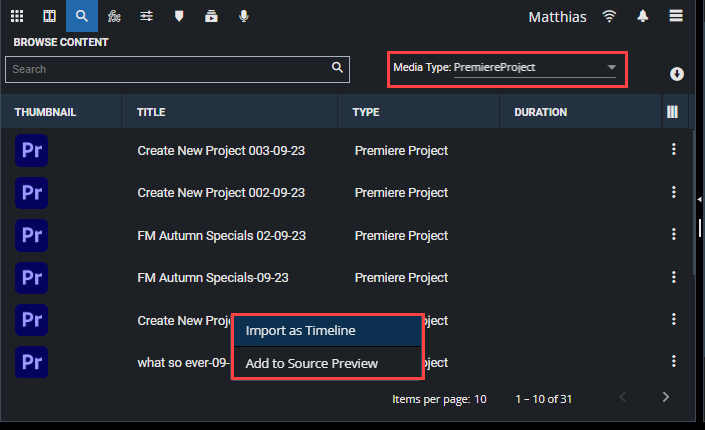Image resolution: width=705 pixels, height=430 pixels.
Task: Open the fx effects panel
Action: click(114, 16)
